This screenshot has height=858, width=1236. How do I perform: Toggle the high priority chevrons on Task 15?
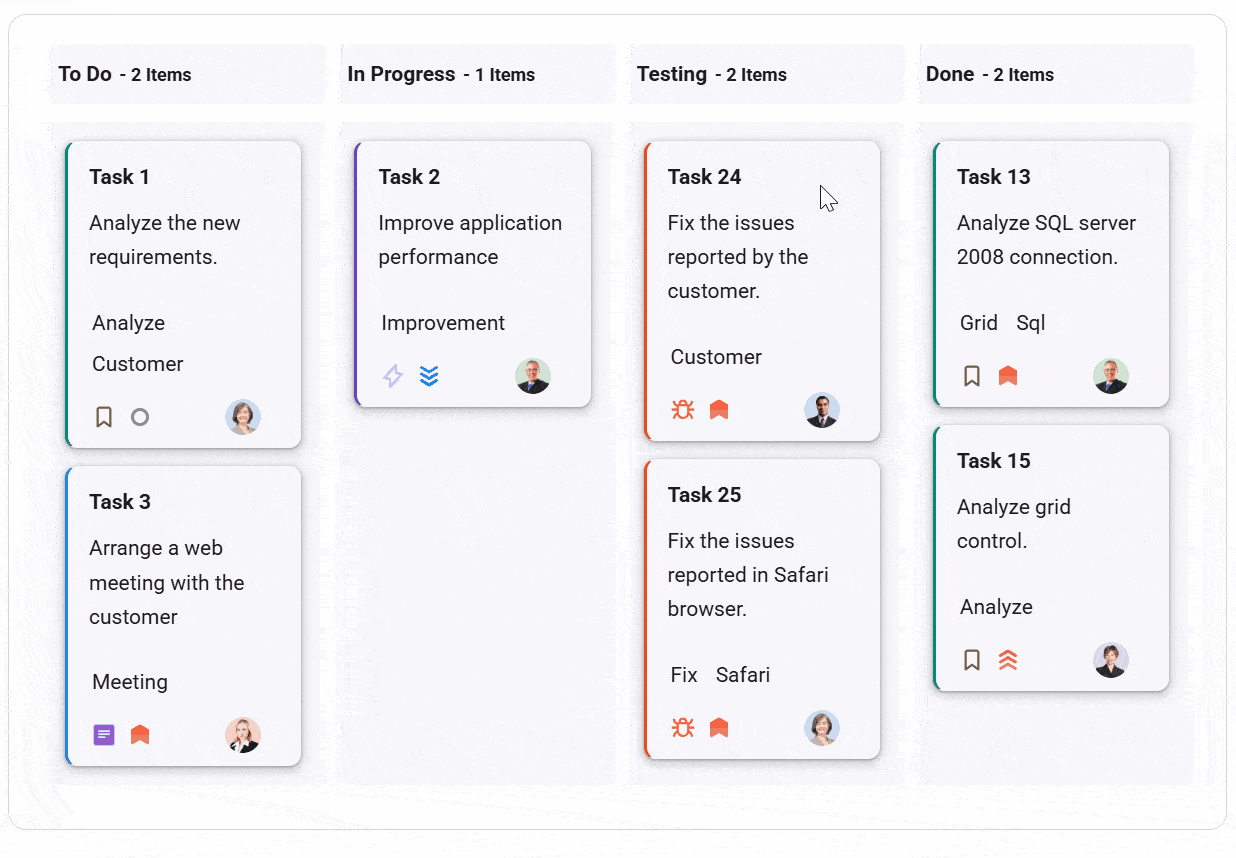(x=1008, y=660)
